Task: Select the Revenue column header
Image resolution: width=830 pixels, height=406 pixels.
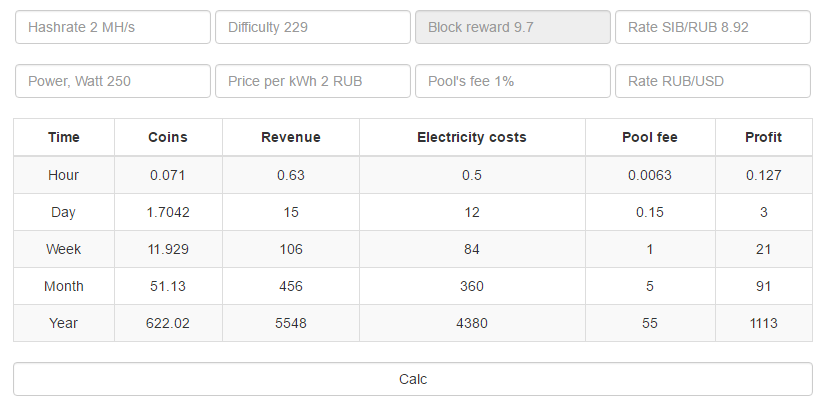Action: click(x=291, y=137)
